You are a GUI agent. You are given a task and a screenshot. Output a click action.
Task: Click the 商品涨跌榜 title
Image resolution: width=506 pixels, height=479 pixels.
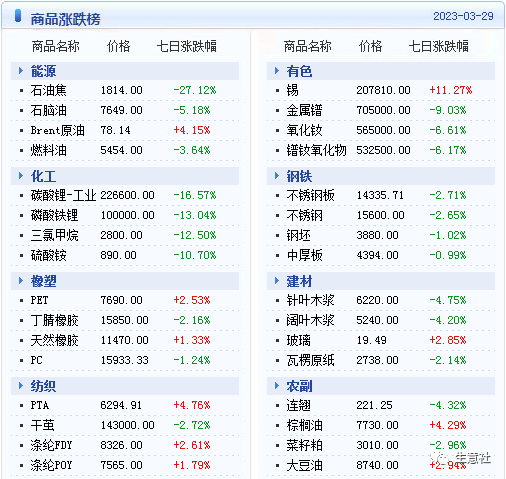click(65, 19)
